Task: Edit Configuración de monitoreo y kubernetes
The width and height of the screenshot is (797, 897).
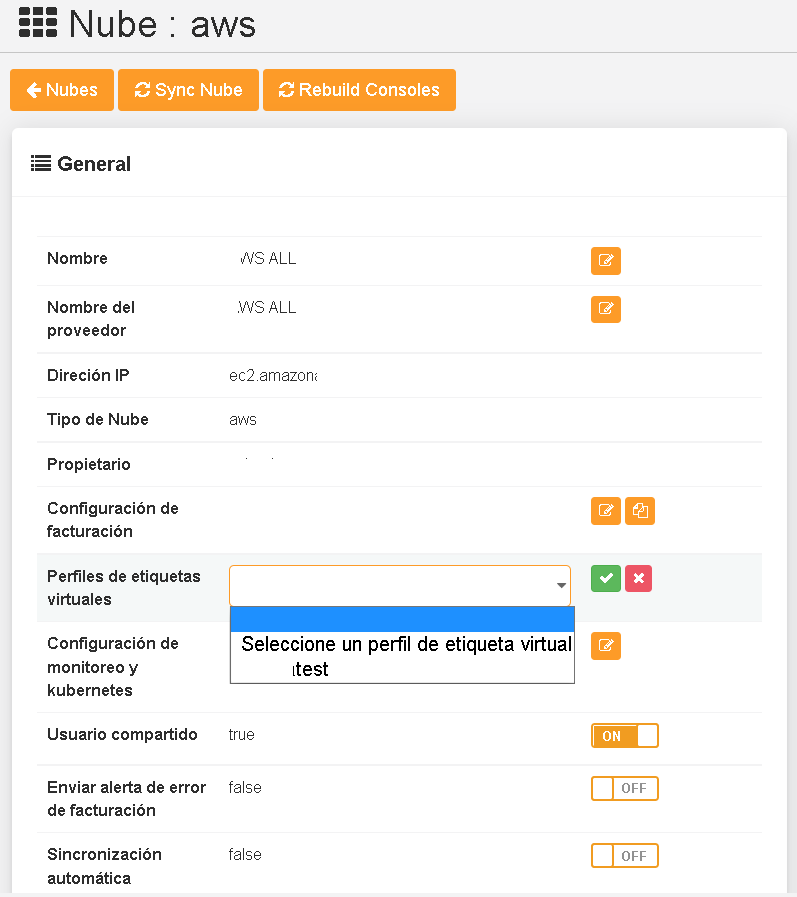Action: tap(605, 646)
